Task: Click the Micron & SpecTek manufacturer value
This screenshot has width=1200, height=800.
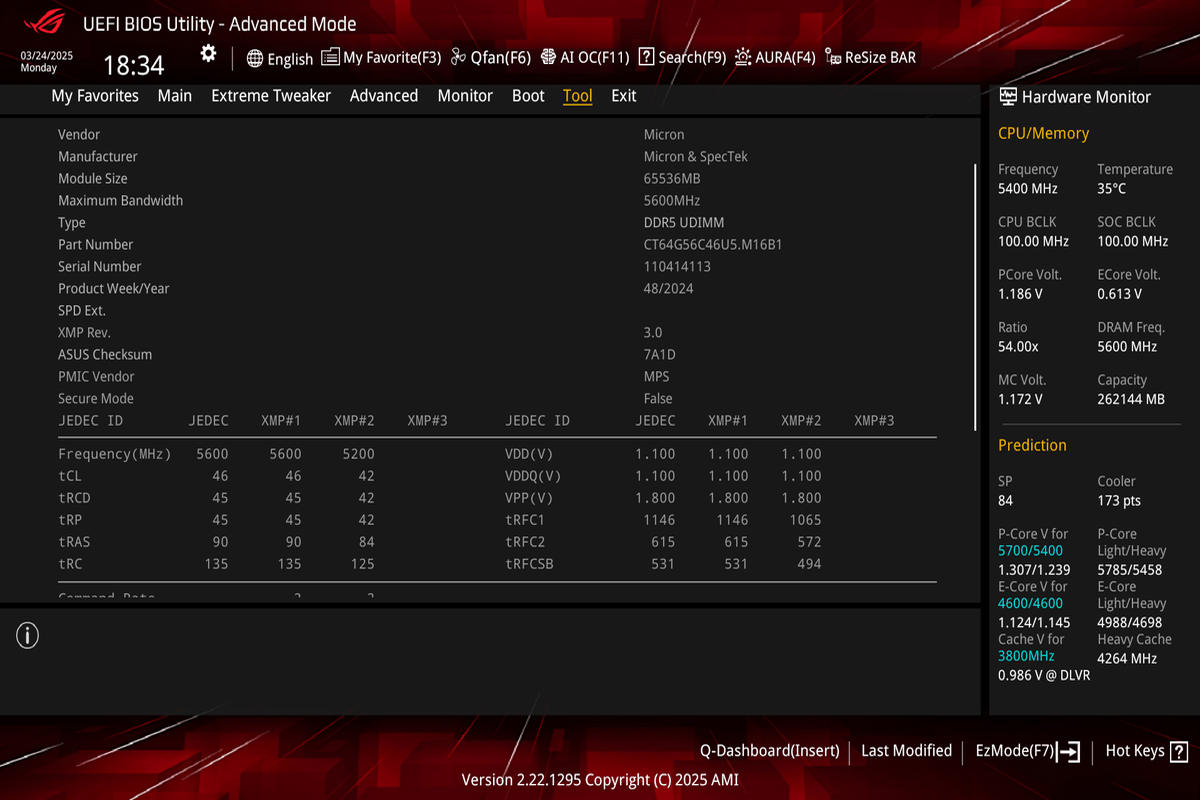Action: coord(696,156)
